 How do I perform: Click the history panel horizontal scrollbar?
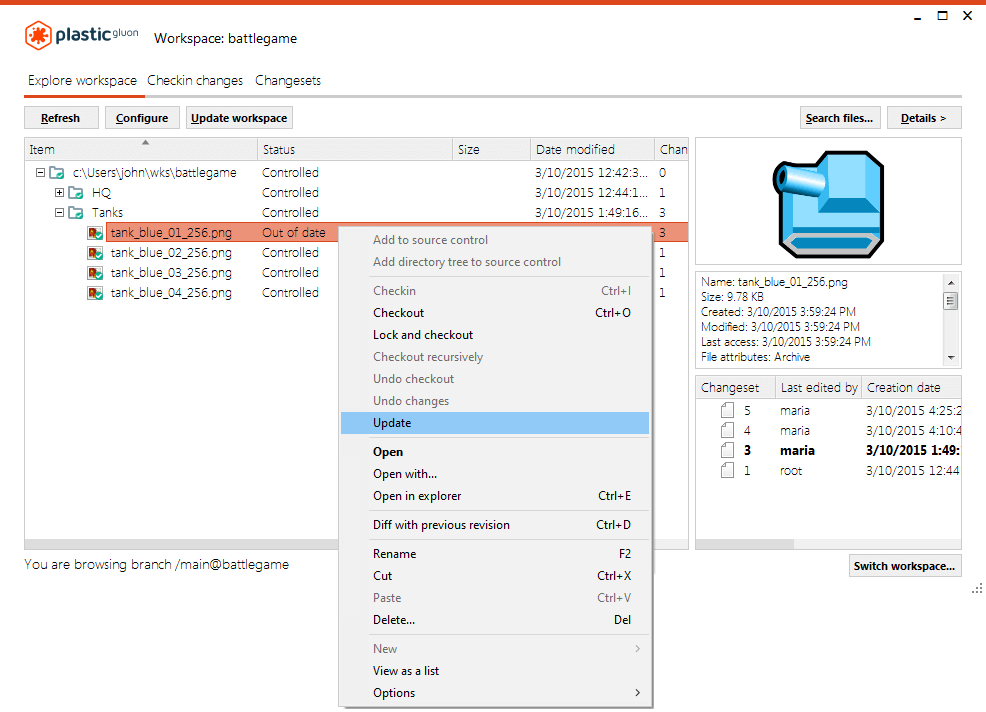tap(745, 544)
